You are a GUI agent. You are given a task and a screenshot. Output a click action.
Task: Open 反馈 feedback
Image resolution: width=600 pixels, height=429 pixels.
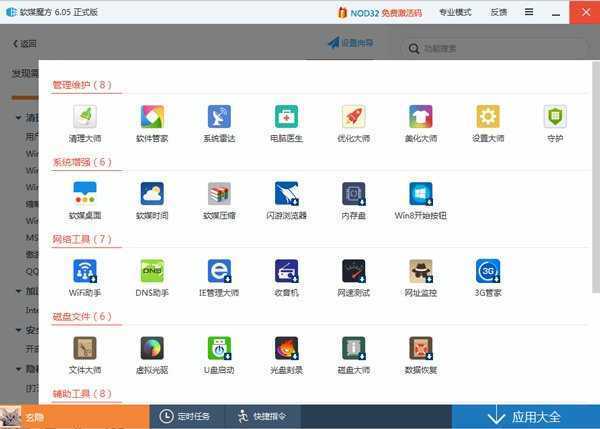499,12
